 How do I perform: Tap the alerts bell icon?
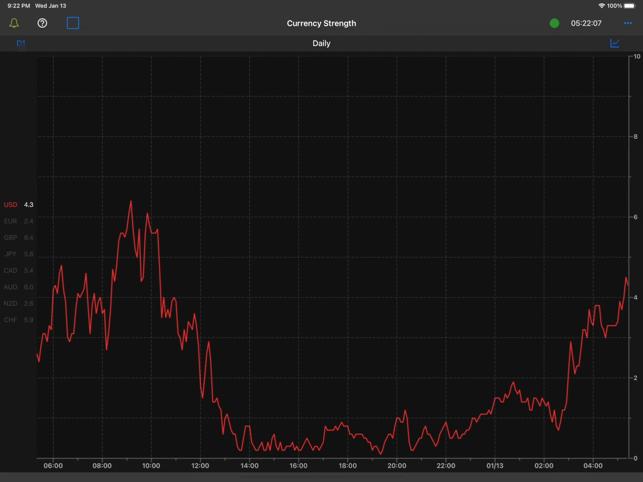[x=14, y=23]
